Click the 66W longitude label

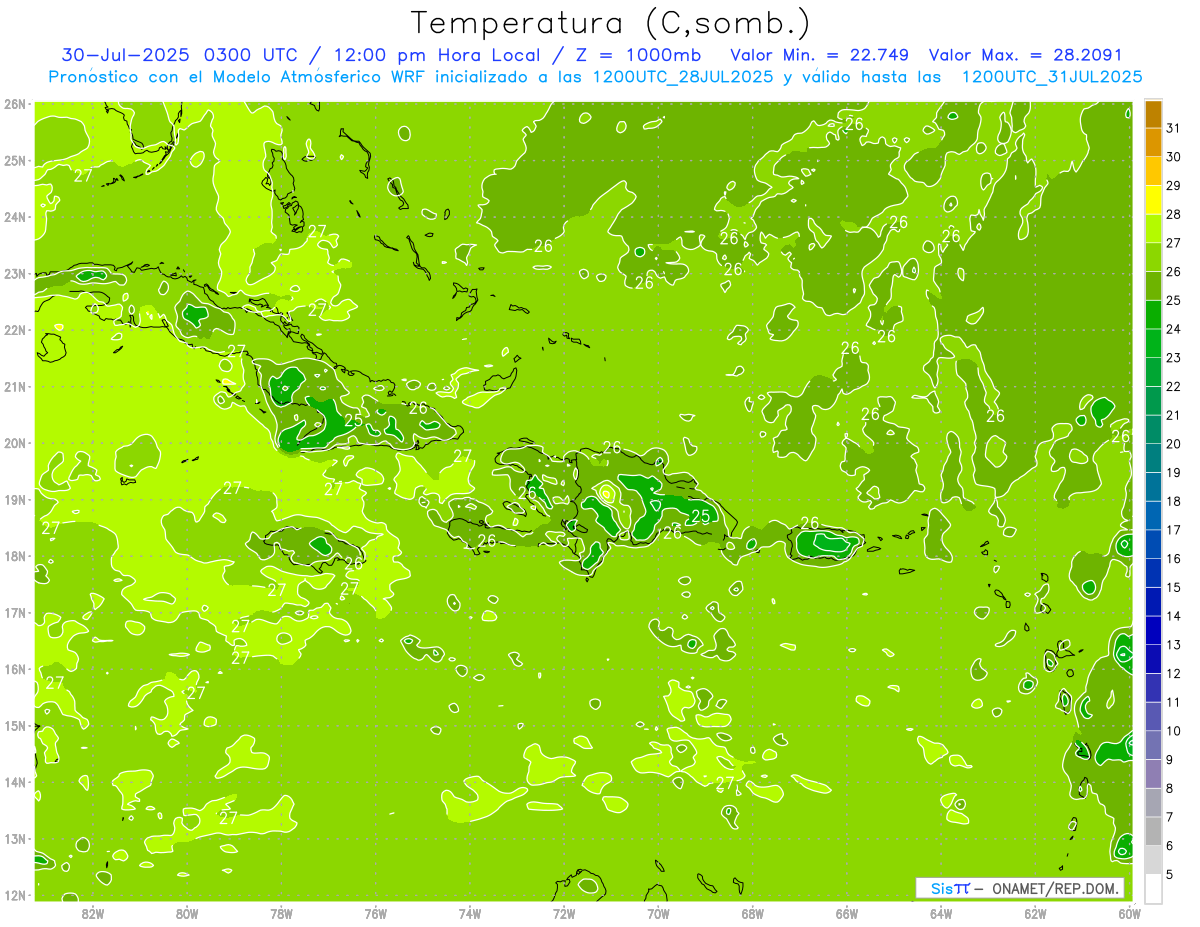[847, 912]
